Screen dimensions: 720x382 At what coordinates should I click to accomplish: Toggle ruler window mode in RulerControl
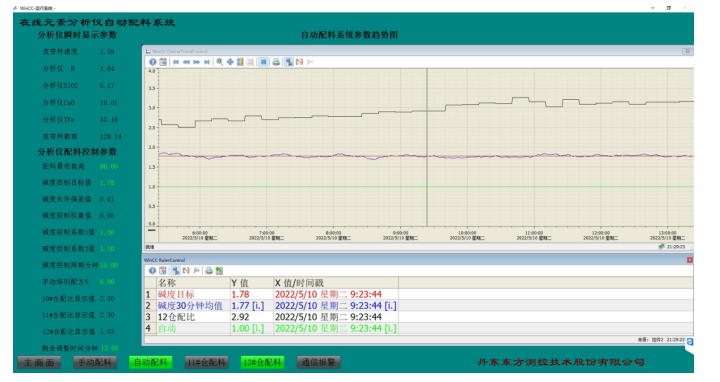click(x=175, y=271)
